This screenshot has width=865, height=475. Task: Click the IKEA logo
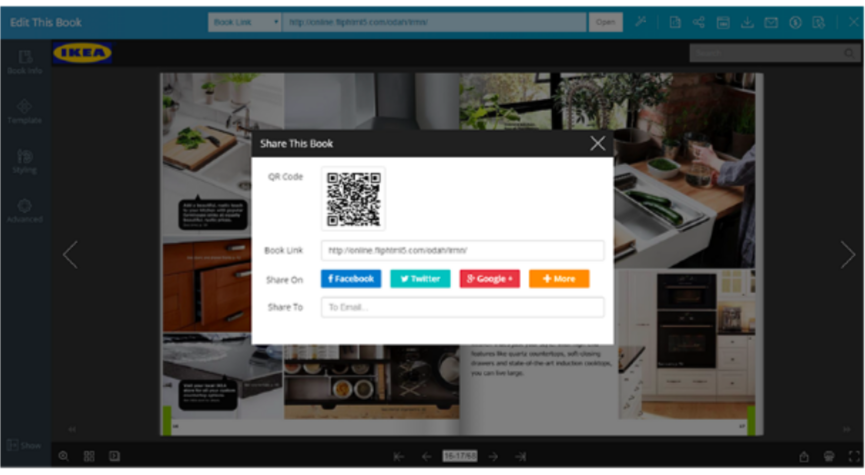[x=82, y=53]
